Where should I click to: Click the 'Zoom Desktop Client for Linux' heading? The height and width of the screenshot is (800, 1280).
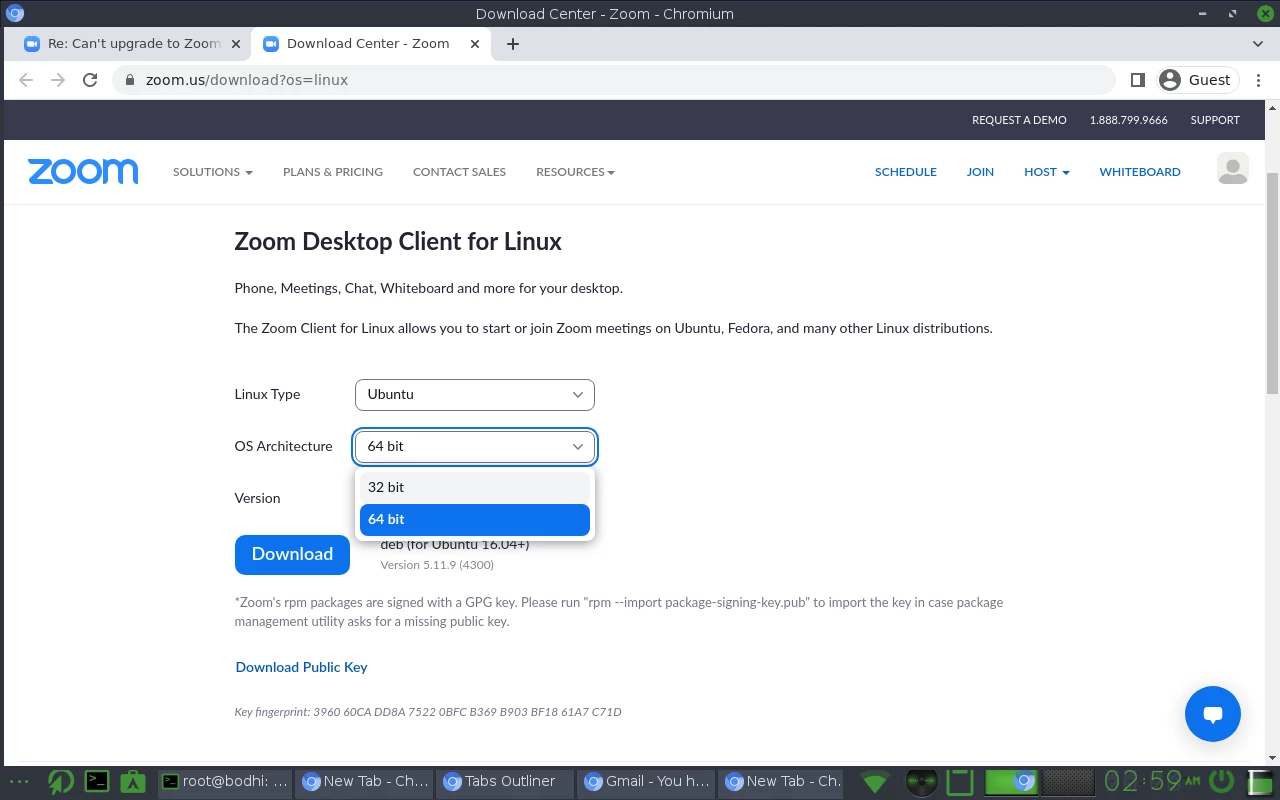click(x=398, y=241)
